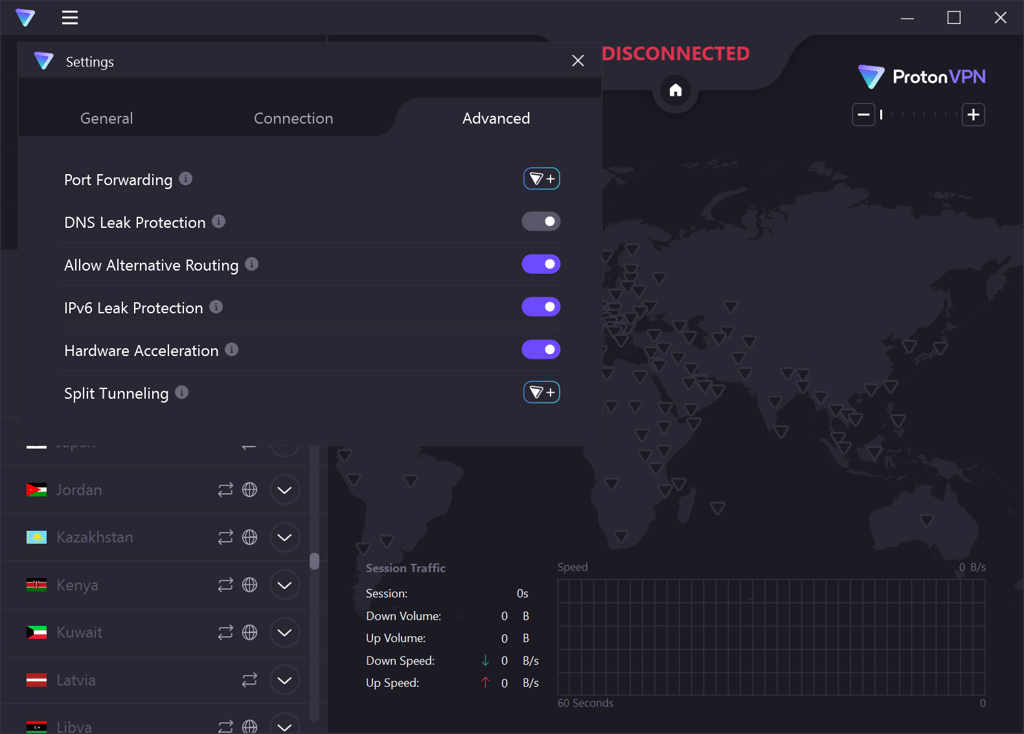Turn off IPv6 Leak Protection switch
The image size is (1024, 734).
click(x=541, y=307)
